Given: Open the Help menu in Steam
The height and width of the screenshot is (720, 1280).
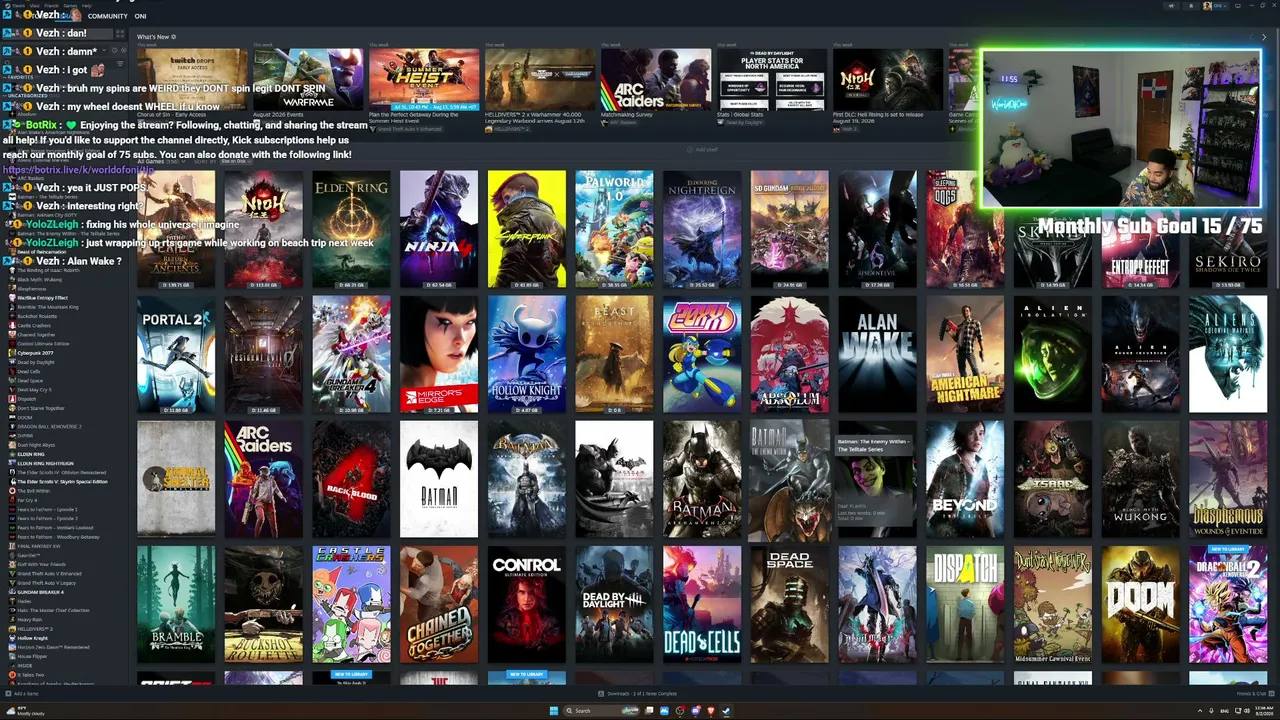Looking at the screenshot, I should [87, 5].
